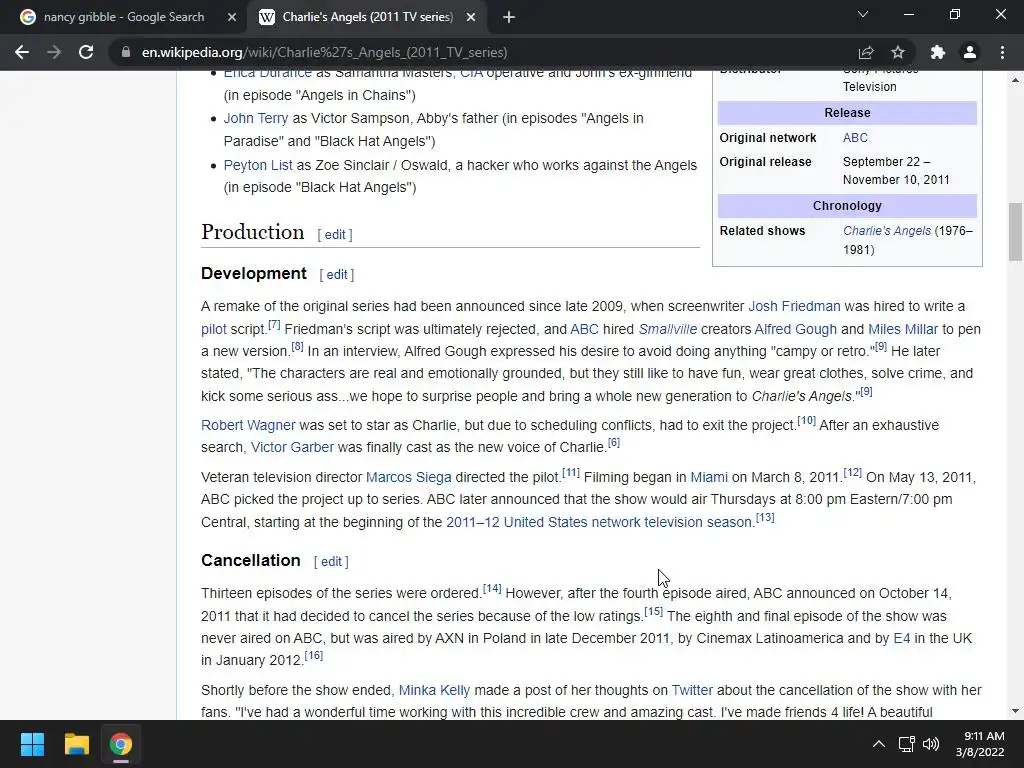Open the Miami link
The width and height of the screenshot is (1024, 768).
[709, 477]
